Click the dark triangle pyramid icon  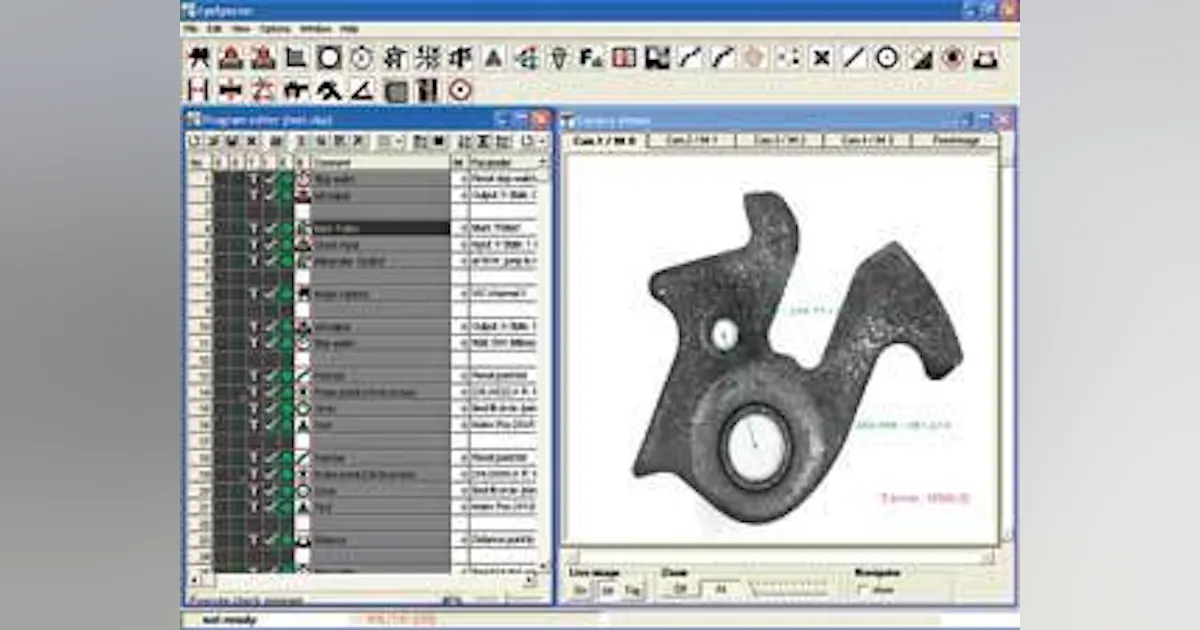pyautogui.click(x=493, y=58)
